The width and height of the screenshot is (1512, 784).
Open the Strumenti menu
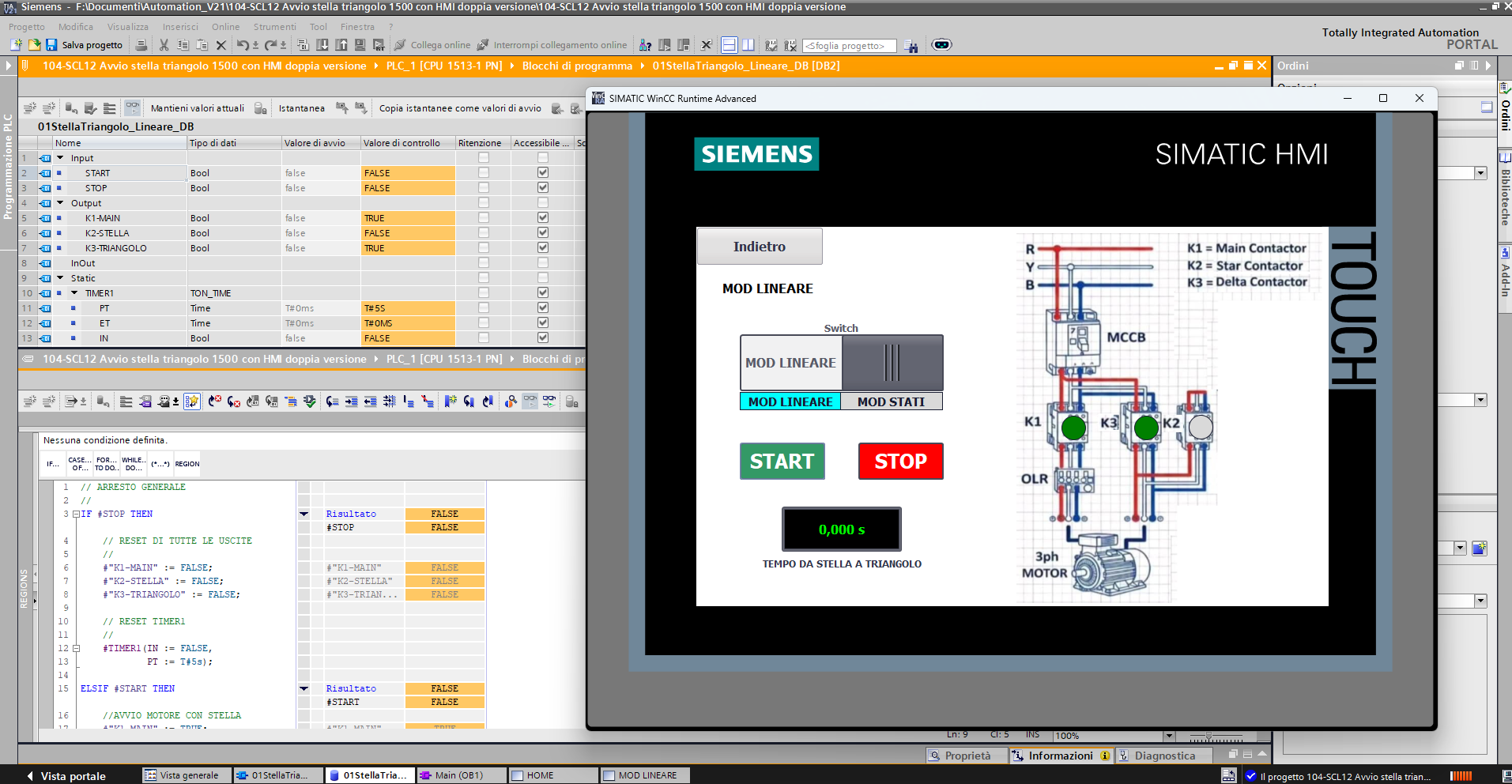click(274, 27)
